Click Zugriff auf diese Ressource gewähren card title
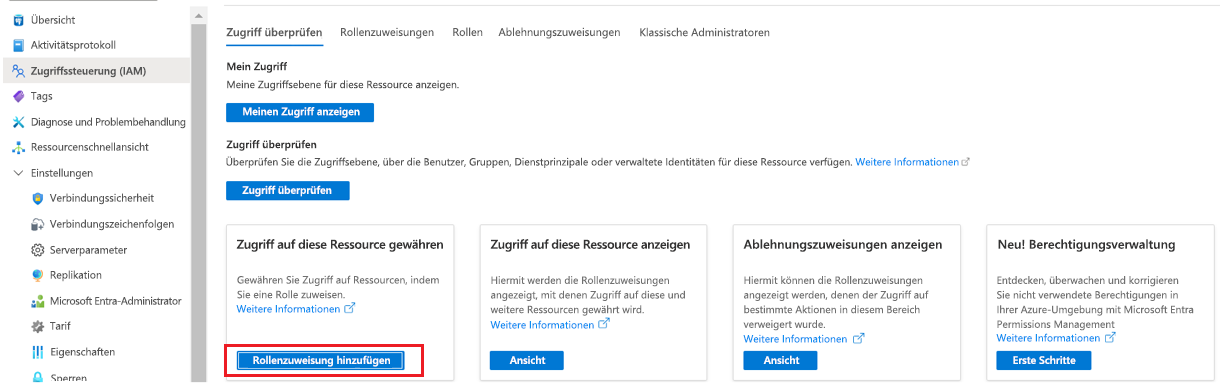Image resolution: width=1220 pixels, height=389 pixels. click(x=340, y=244)
